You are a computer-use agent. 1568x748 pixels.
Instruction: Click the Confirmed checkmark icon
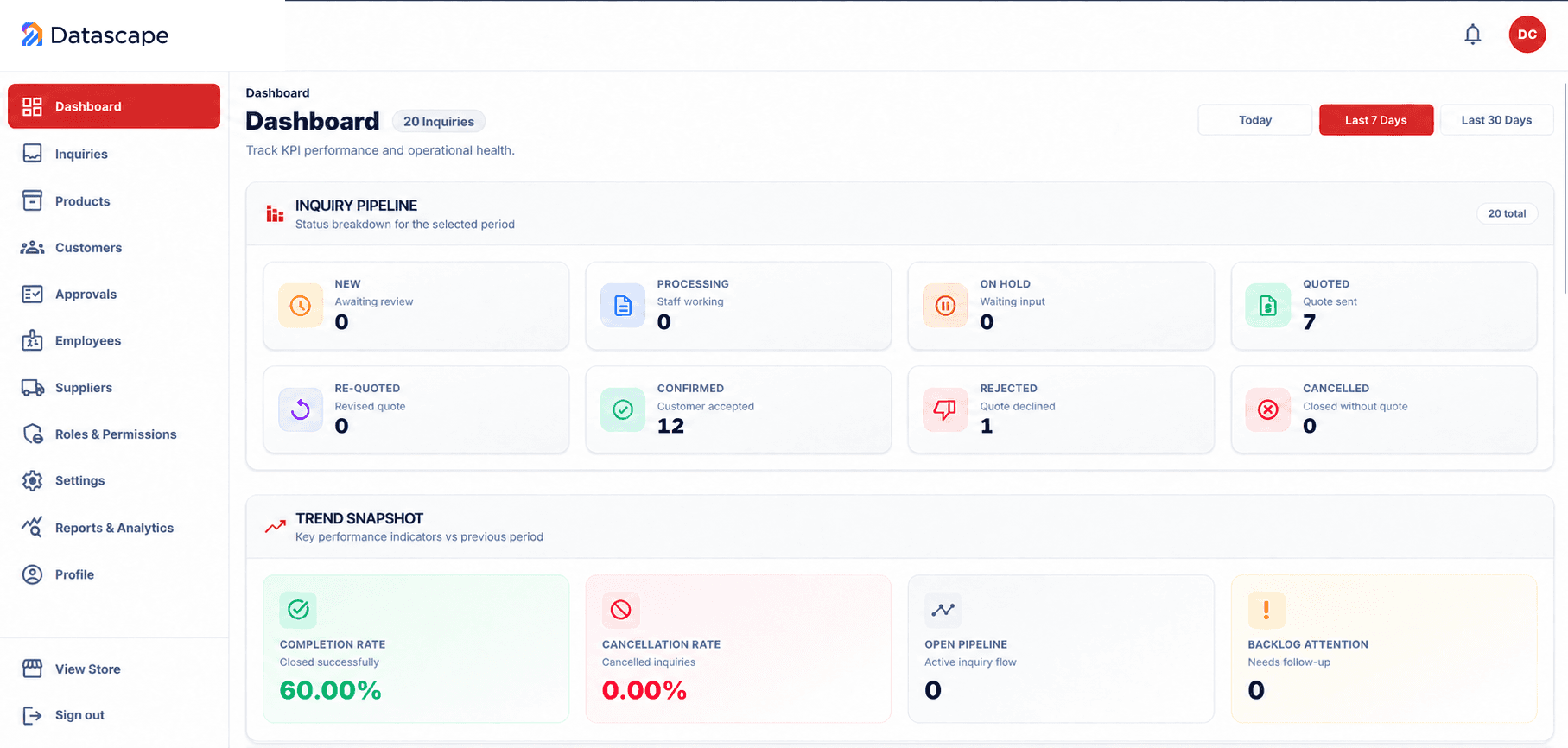(623, 409)
